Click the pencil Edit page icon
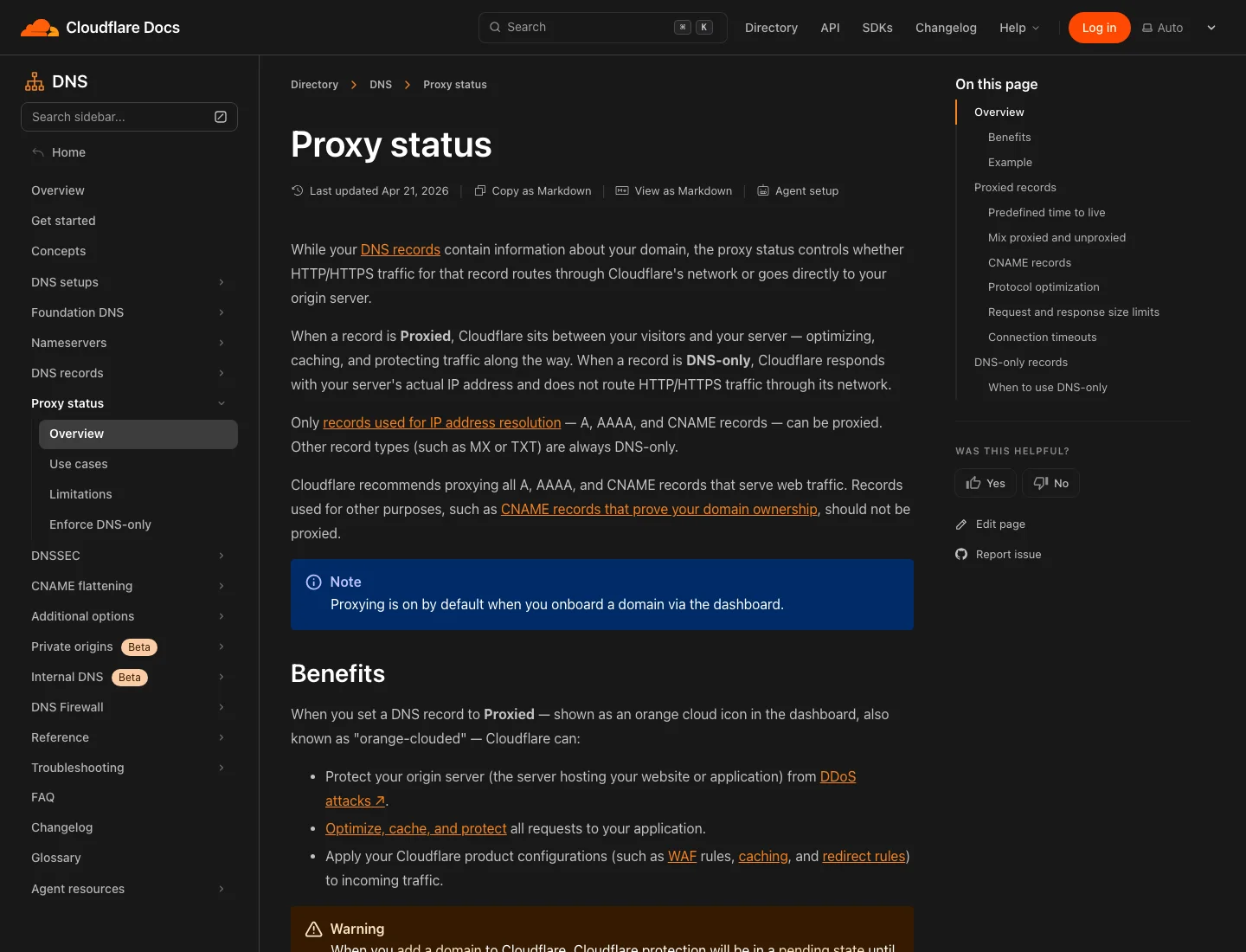 click(x=961, y=524)
